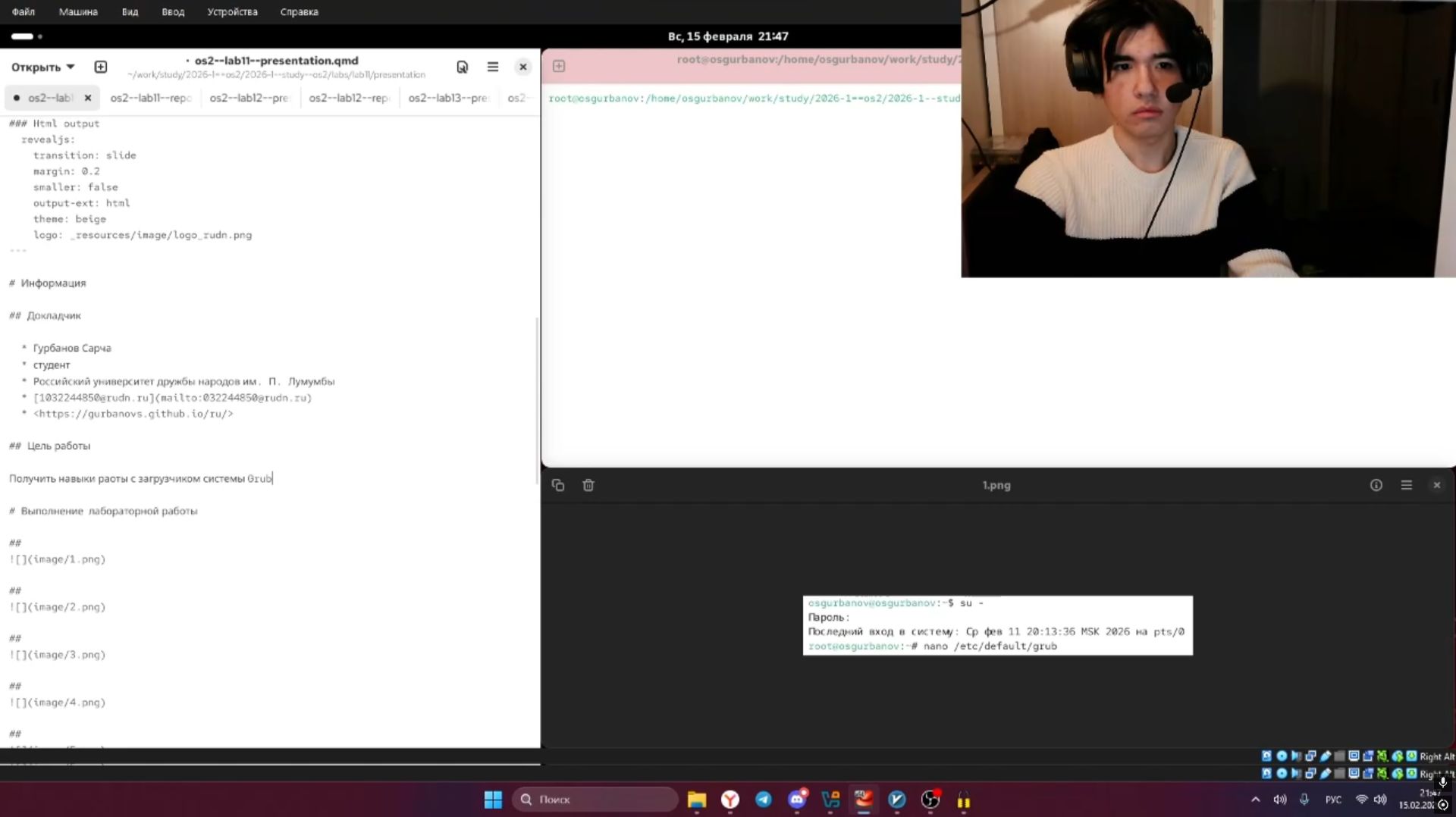Viewport: 1456px width, 817px height.
Task: Click the "margin: 0.2" line
Action: click(x=67, y=171)
